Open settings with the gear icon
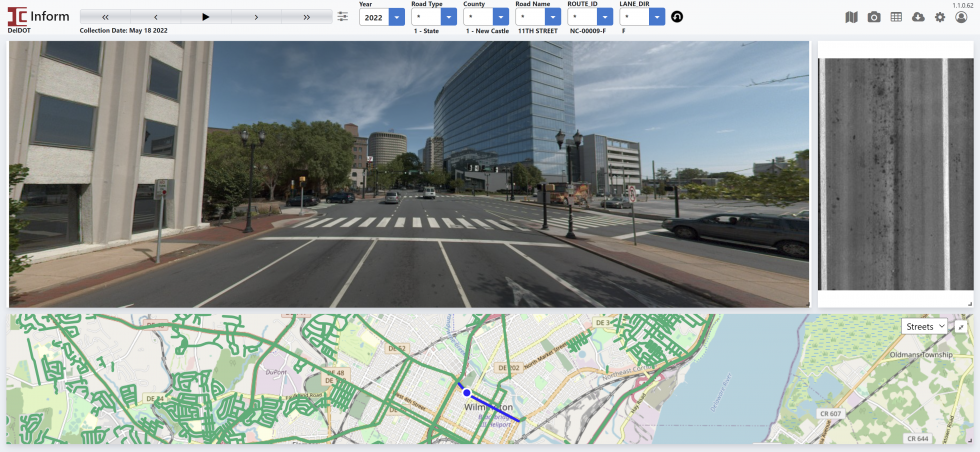This screenshot has height=452, width=980. point(940,17)
